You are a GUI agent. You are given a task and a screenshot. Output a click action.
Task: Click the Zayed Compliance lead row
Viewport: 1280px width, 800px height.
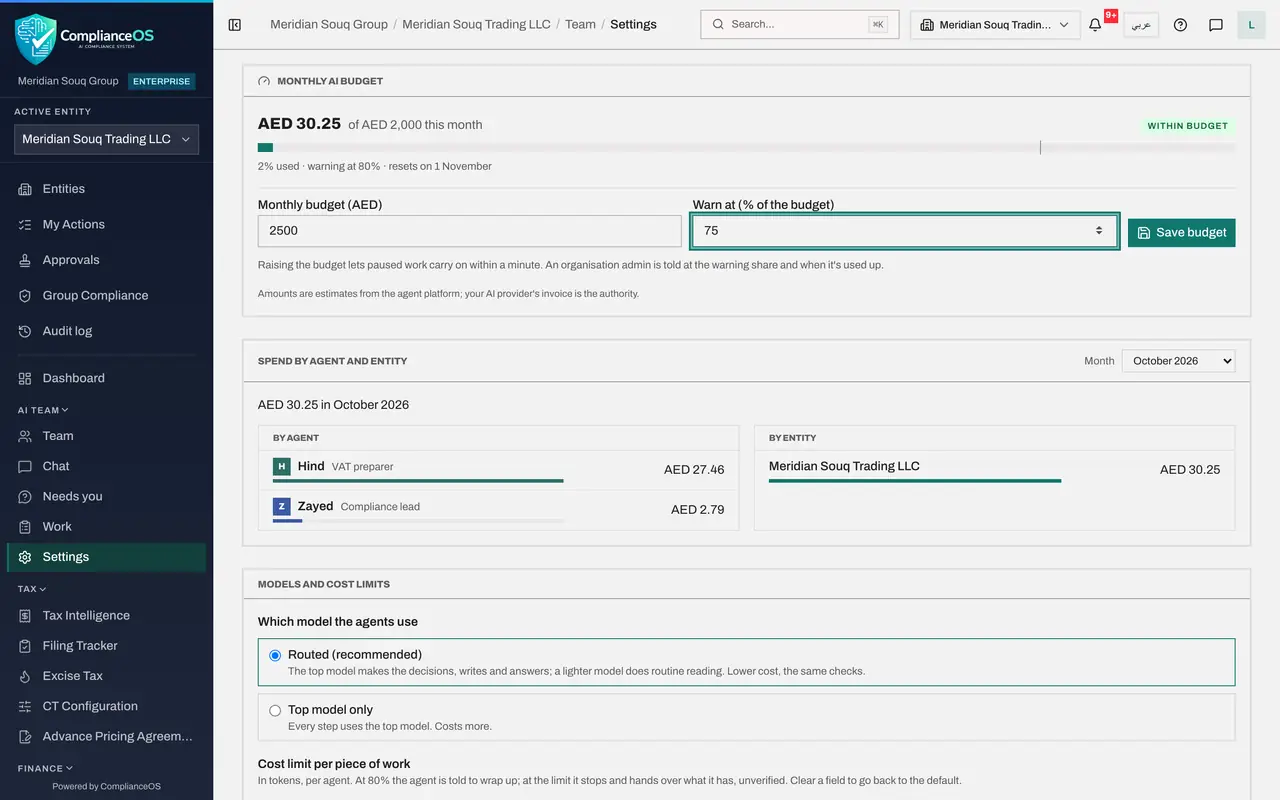coord(498,509)
